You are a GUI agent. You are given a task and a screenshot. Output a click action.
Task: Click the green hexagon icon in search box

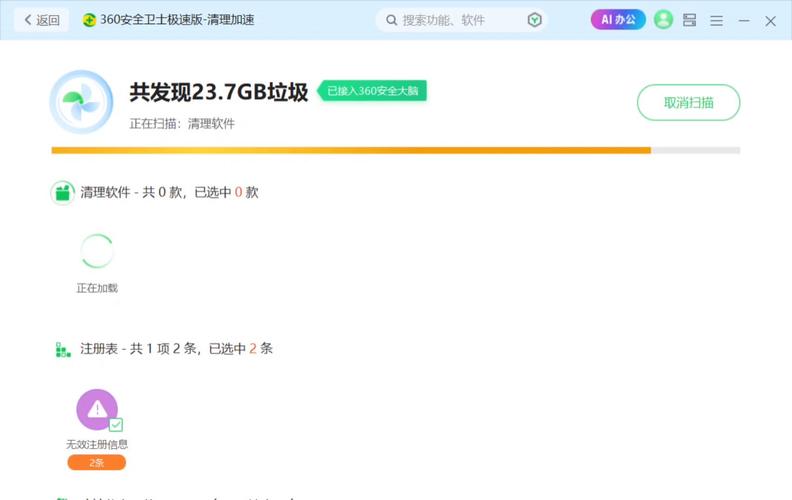[535, 20]
